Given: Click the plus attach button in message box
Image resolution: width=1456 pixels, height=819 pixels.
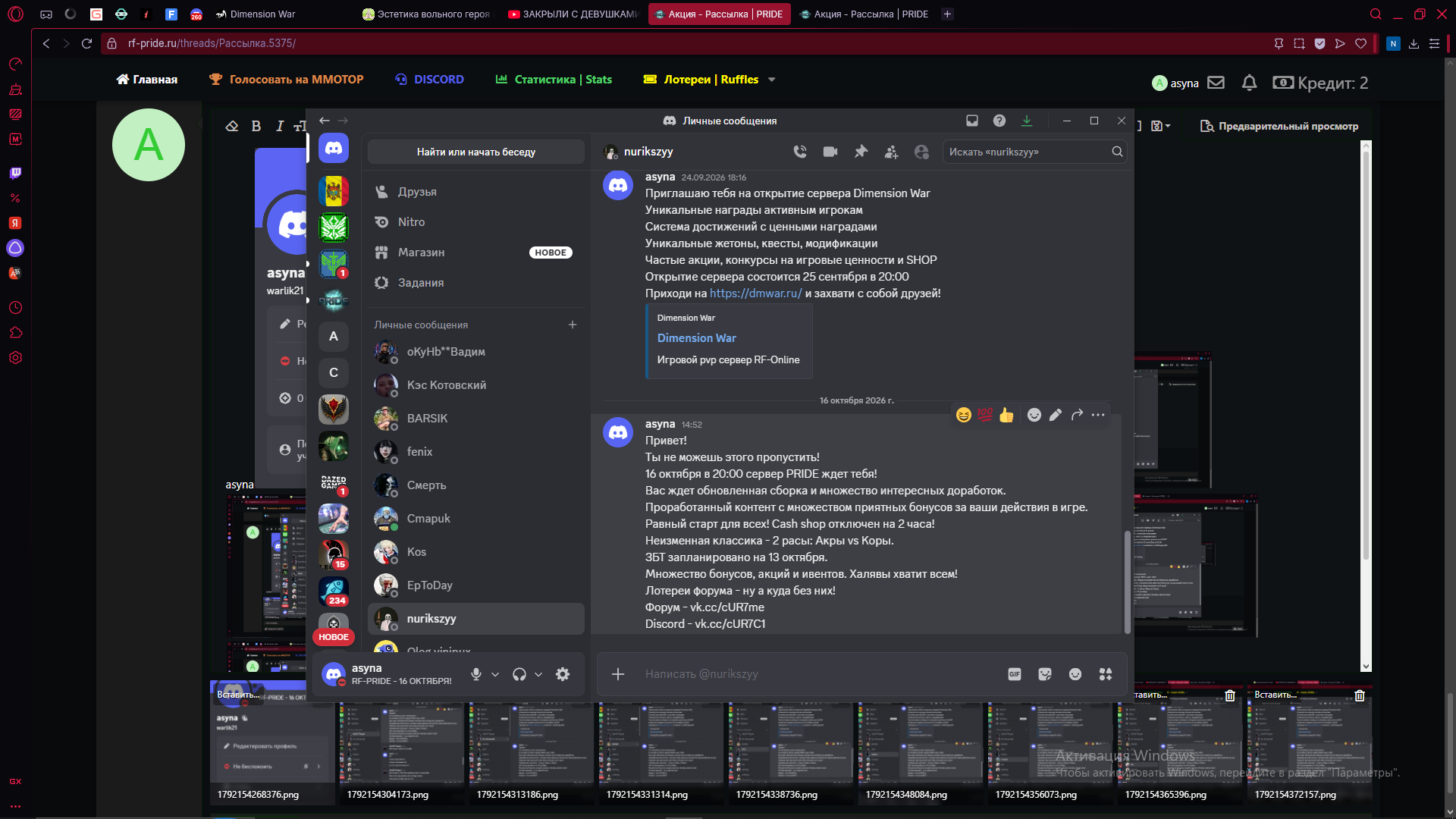Looking at the screenshot, I should [x=618, y=674].
